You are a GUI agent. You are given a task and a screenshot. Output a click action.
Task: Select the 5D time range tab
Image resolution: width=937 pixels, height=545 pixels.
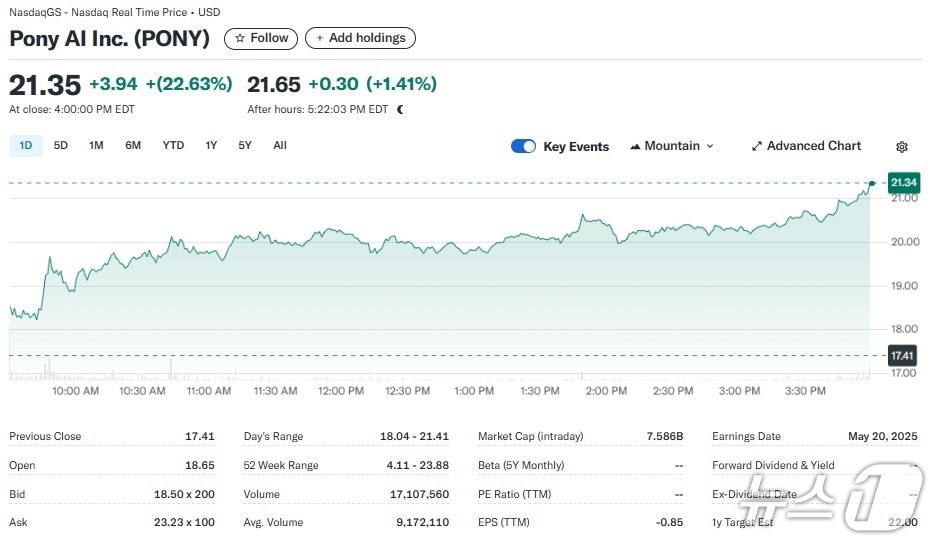point(60,146)
